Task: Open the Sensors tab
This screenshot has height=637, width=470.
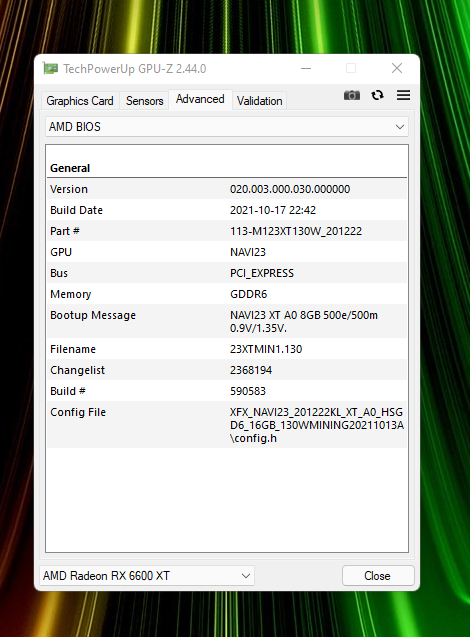Action: (x=145, y=101)
